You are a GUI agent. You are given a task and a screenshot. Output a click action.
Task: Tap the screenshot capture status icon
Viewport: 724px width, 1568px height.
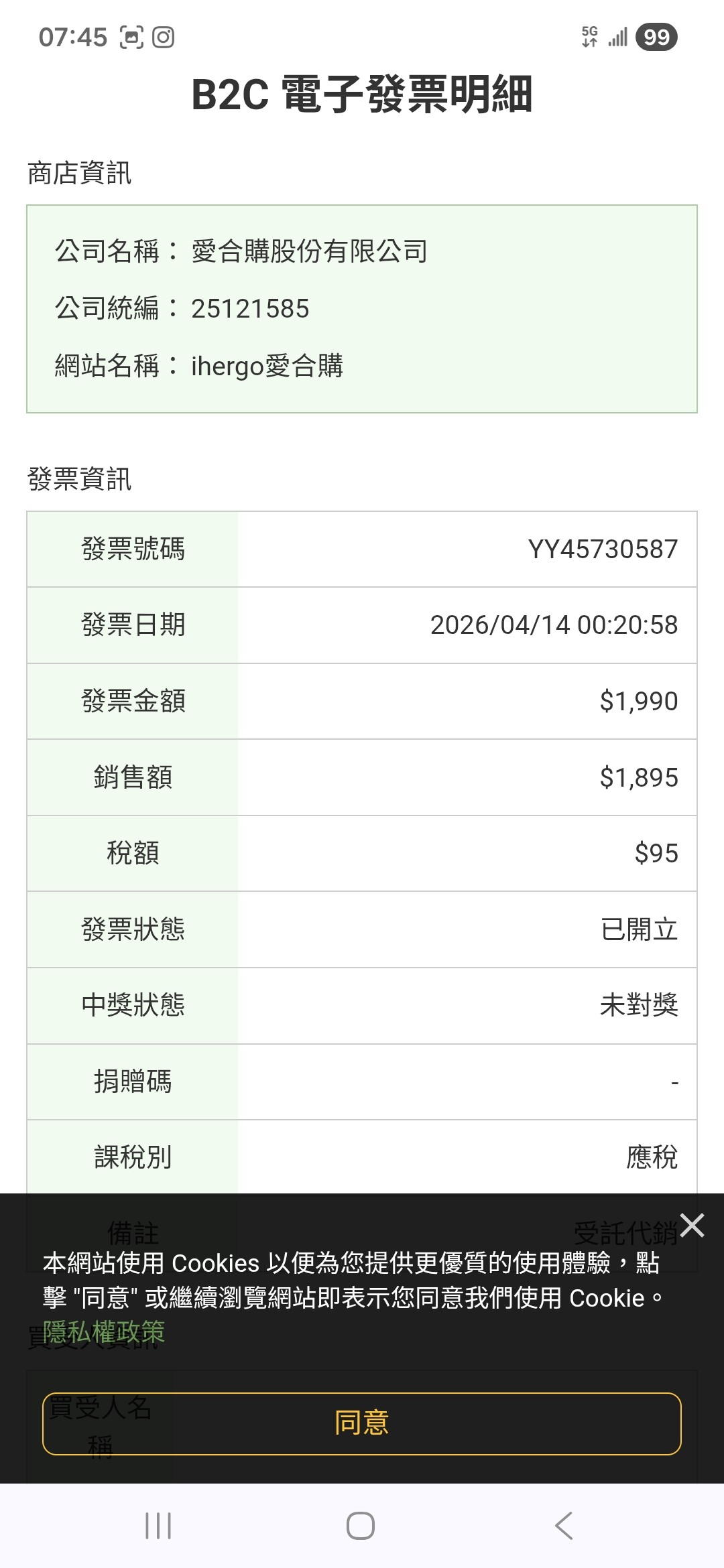point(131,37)
